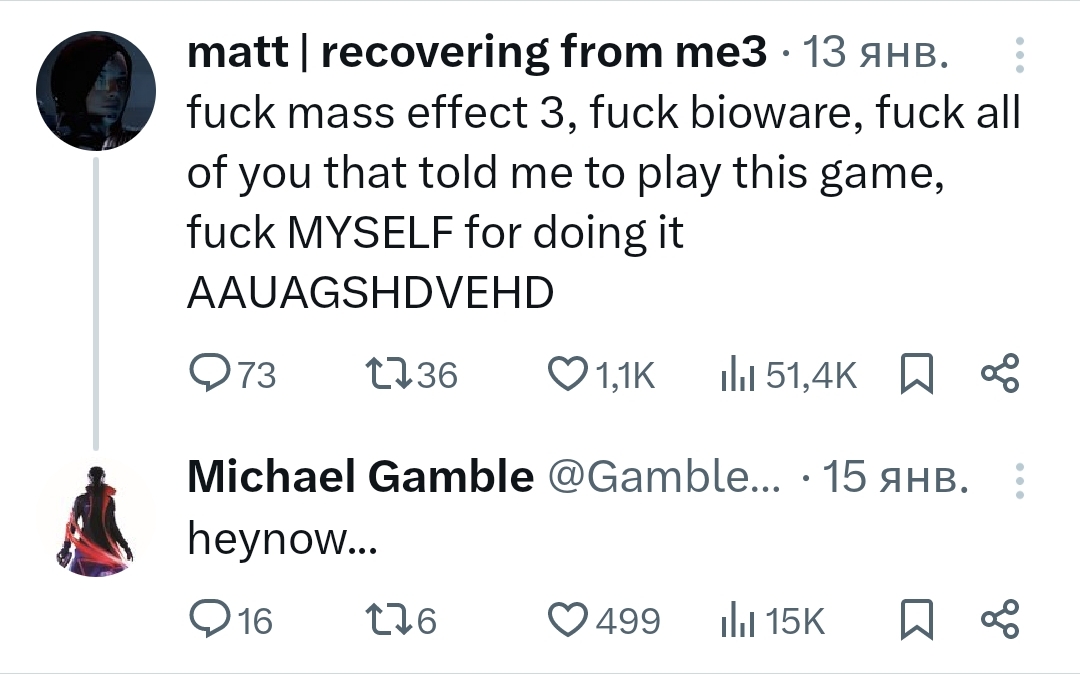Retweet Michael Gamble's reply with 6 retweets
This screenshot has height=675, width=1080.
tap(400, 619)
